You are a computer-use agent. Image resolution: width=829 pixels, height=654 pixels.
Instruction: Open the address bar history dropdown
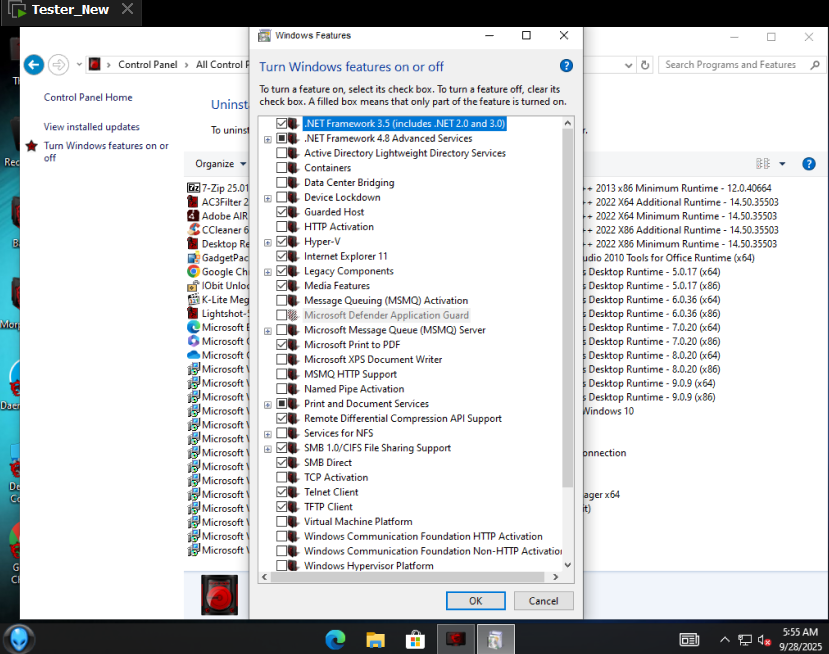coord(628,66)
